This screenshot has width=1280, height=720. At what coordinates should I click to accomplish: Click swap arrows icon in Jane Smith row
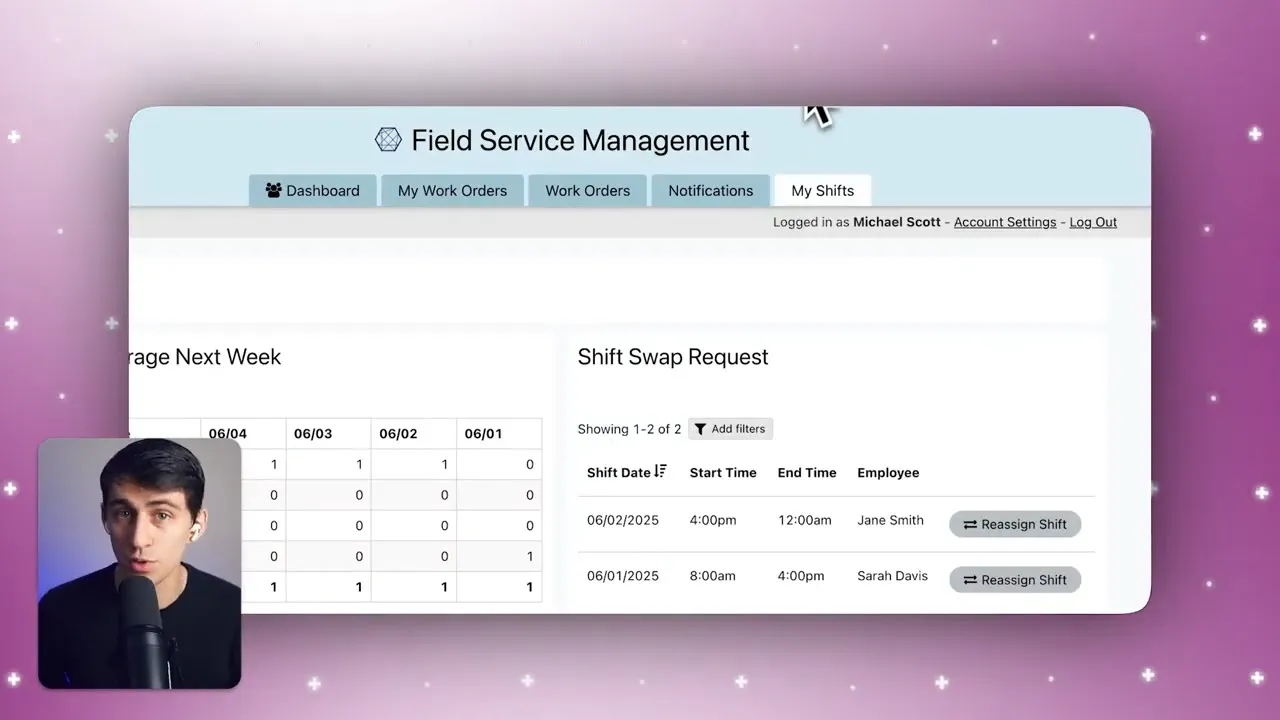point(970,524)
